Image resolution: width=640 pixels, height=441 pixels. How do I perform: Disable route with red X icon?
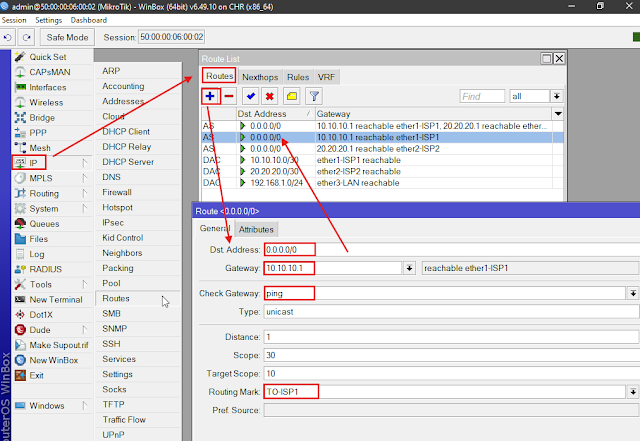[x=269, y=96]
